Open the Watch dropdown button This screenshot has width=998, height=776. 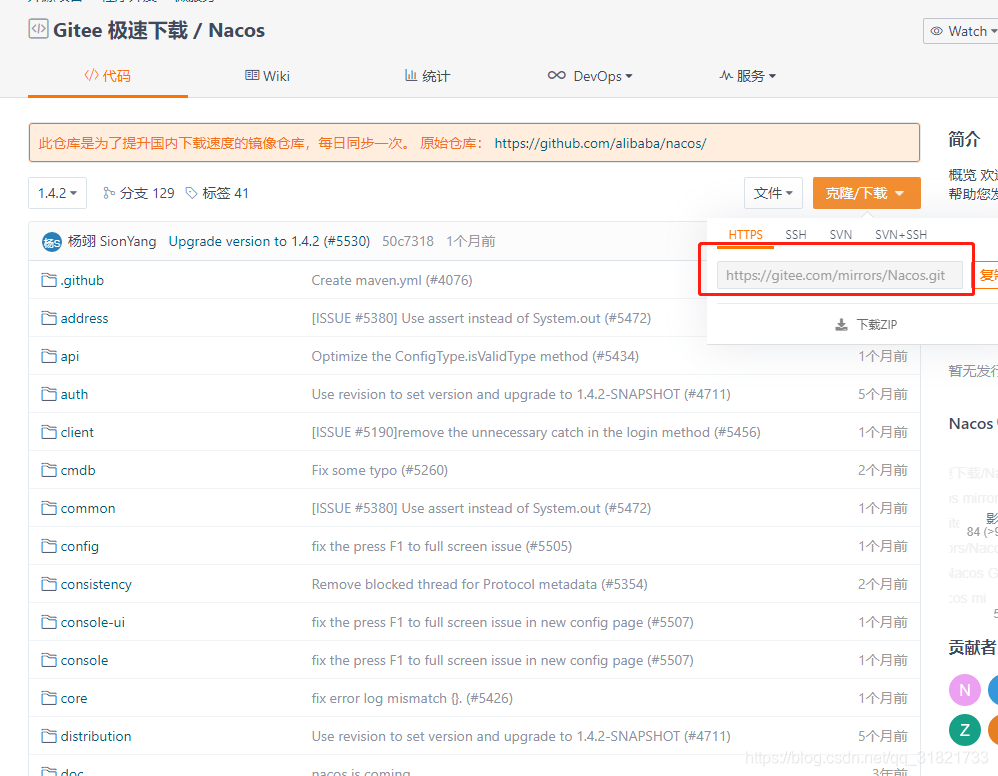(x=961, y=31)
